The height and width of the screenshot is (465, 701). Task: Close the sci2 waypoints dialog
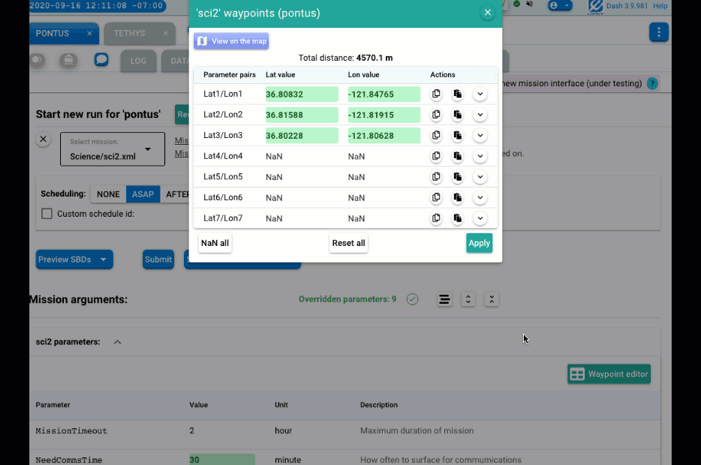487,13
